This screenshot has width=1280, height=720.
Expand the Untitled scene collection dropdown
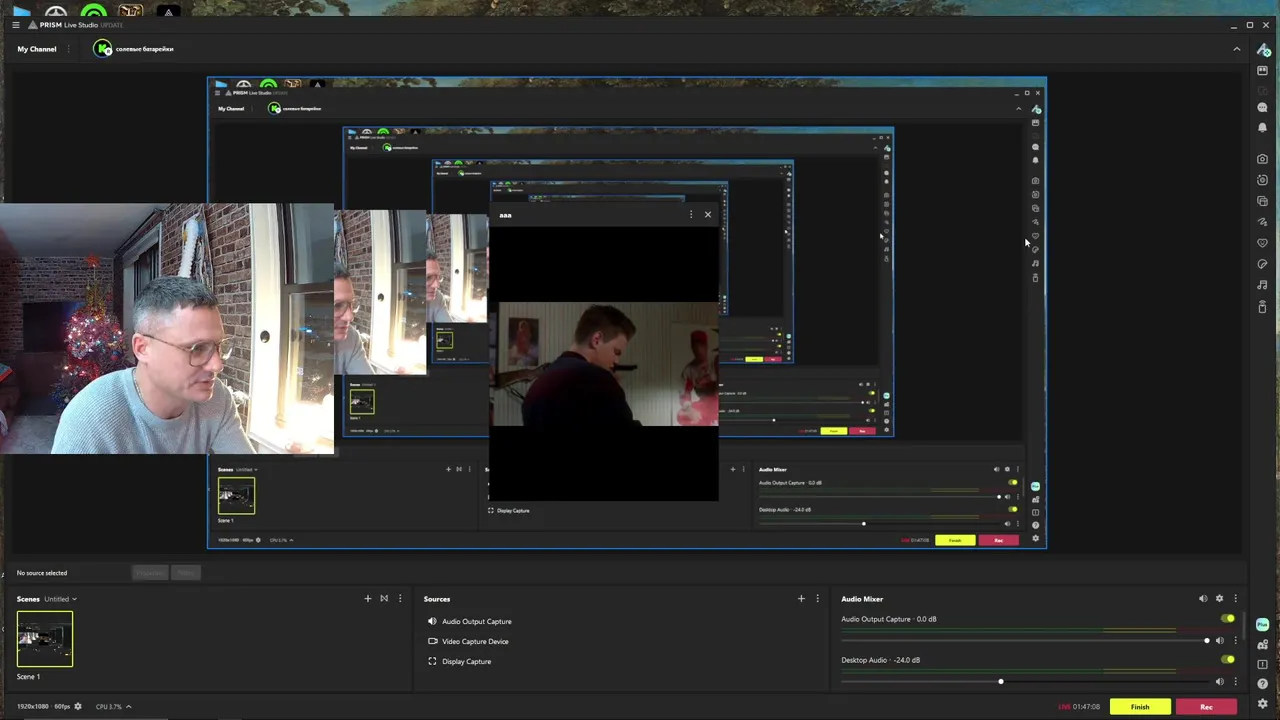coord(61,599)
